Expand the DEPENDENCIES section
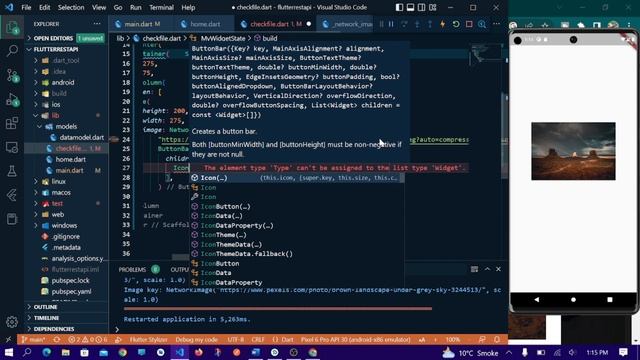The height and width of the screenshot is (360, 640). click(54, 329)
